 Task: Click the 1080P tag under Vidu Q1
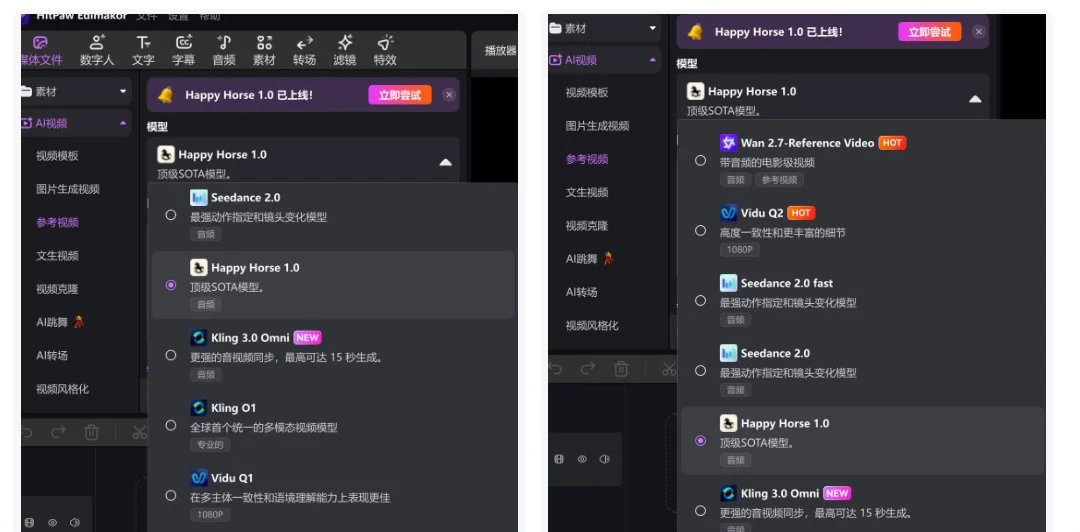[x=209, y=515]
